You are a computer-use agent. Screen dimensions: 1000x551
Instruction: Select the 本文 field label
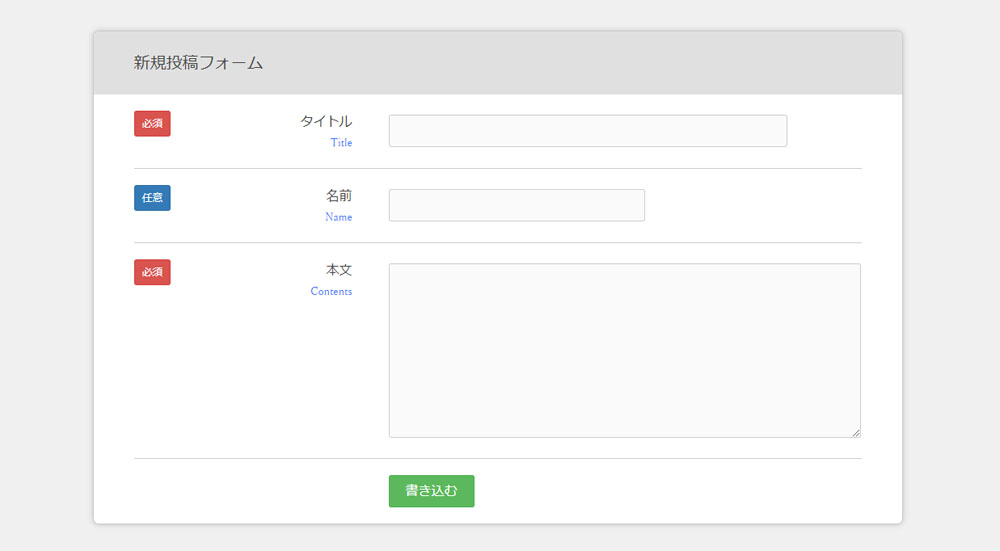[339, 270]
